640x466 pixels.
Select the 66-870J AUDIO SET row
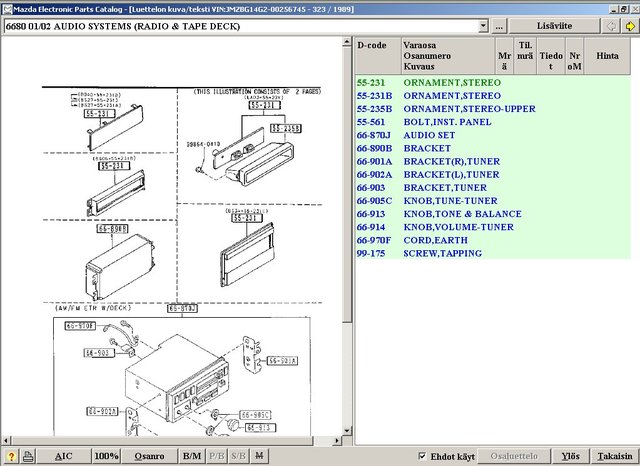click(493, 135)
